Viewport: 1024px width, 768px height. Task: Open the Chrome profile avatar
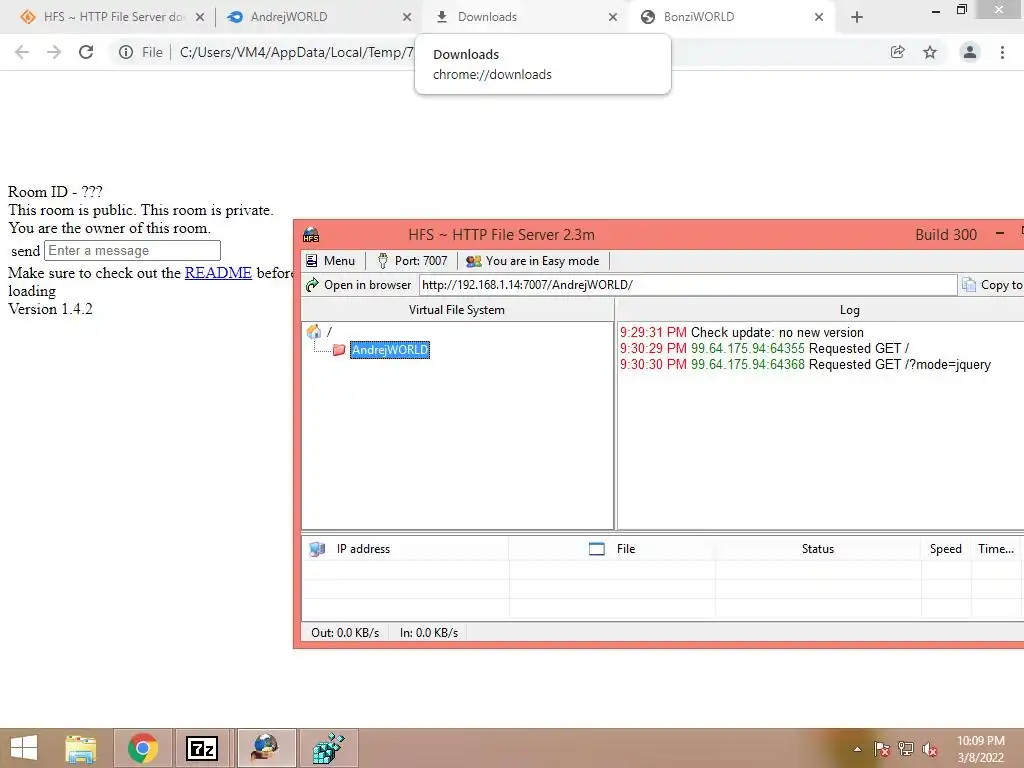click(970, 52)
